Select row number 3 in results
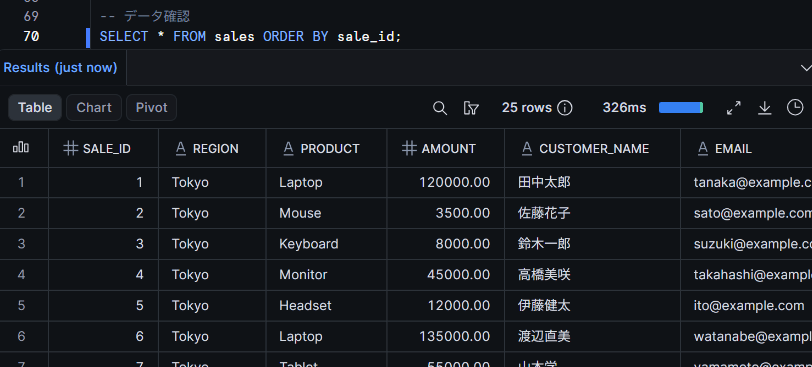Viewport: 812px width, 367px height. pos(21,244)
